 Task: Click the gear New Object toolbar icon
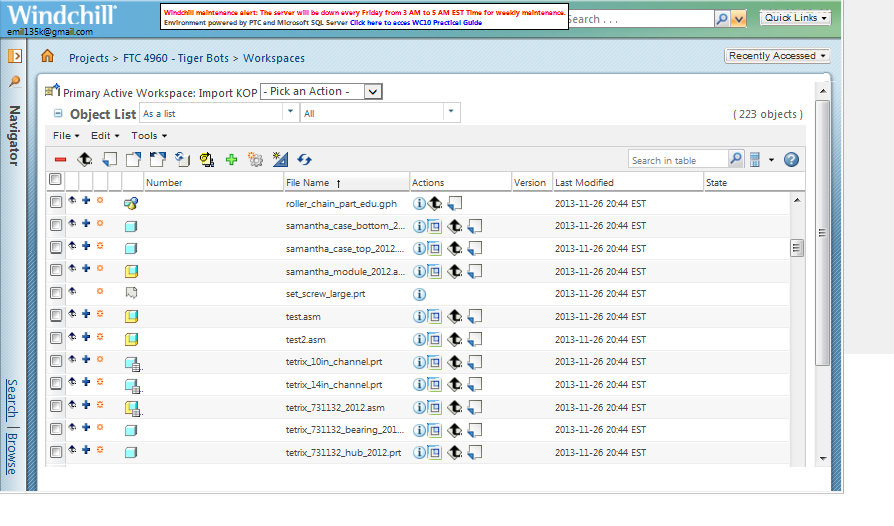[255, 160]
